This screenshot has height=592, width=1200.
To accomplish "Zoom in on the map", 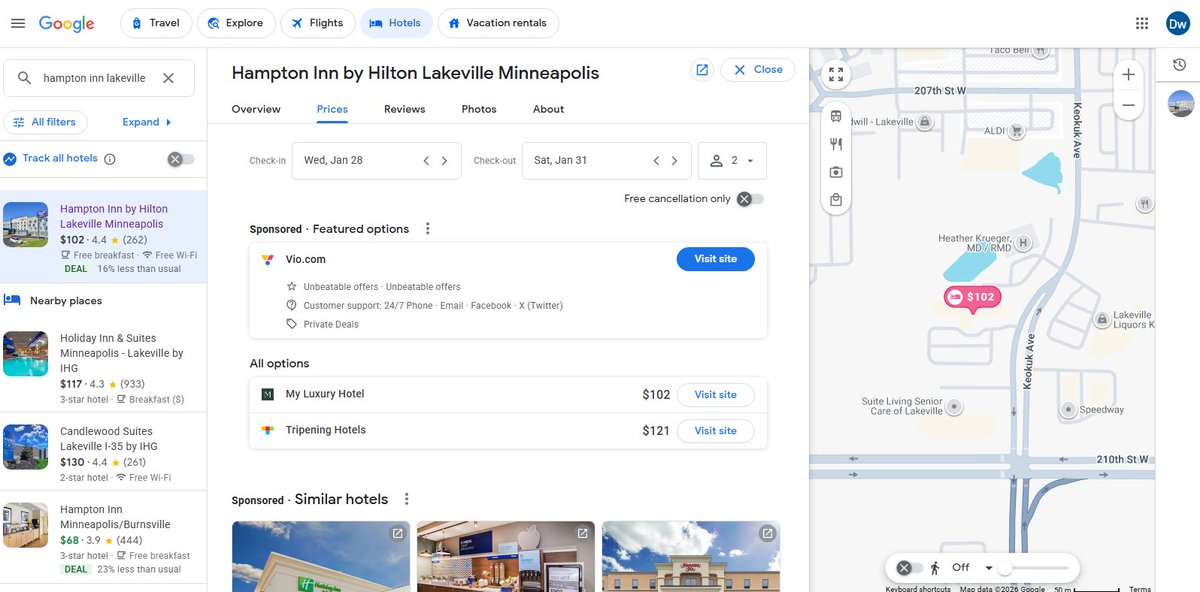I will (x=1128, y=74).
